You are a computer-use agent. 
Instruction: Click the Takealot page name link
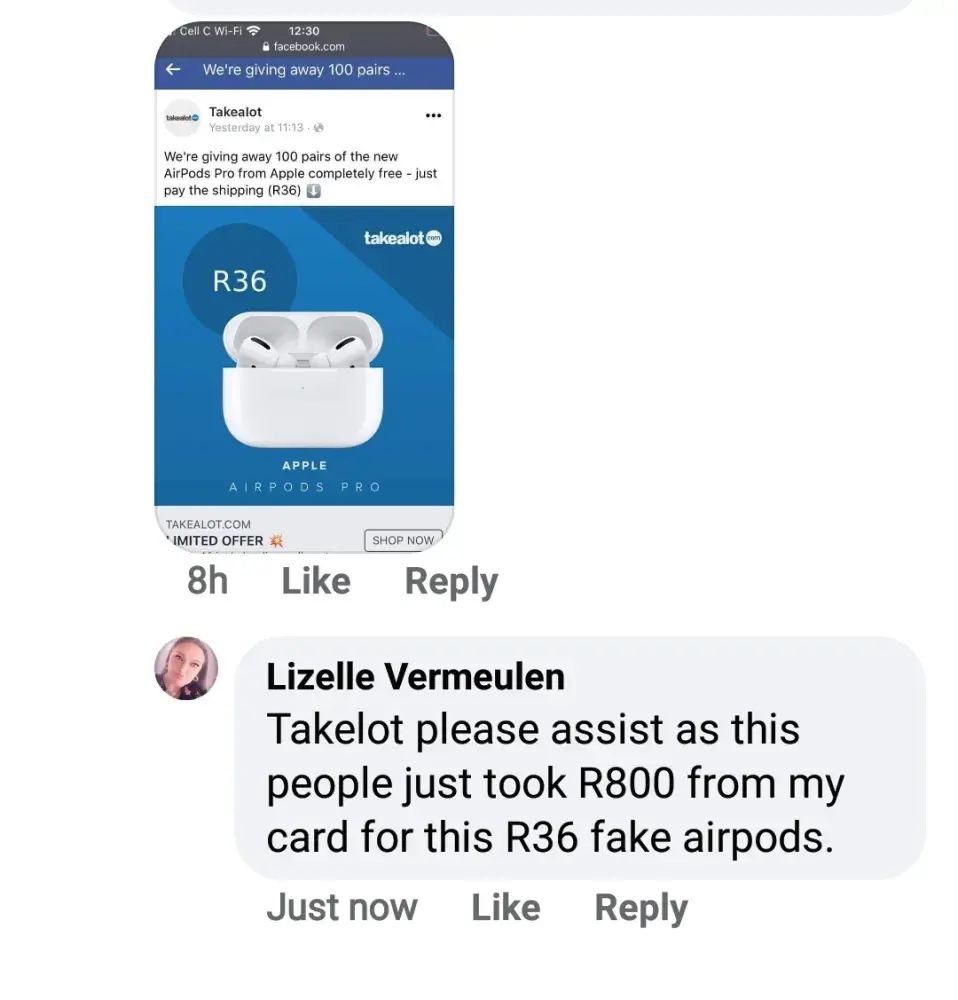pos(235,112)
